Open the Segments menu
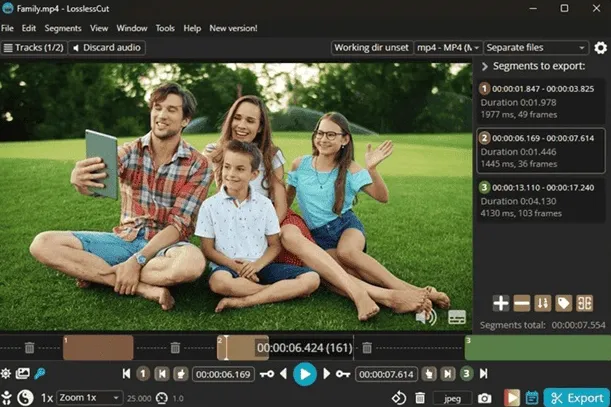The image size is (611, 407). pos(63,28)
